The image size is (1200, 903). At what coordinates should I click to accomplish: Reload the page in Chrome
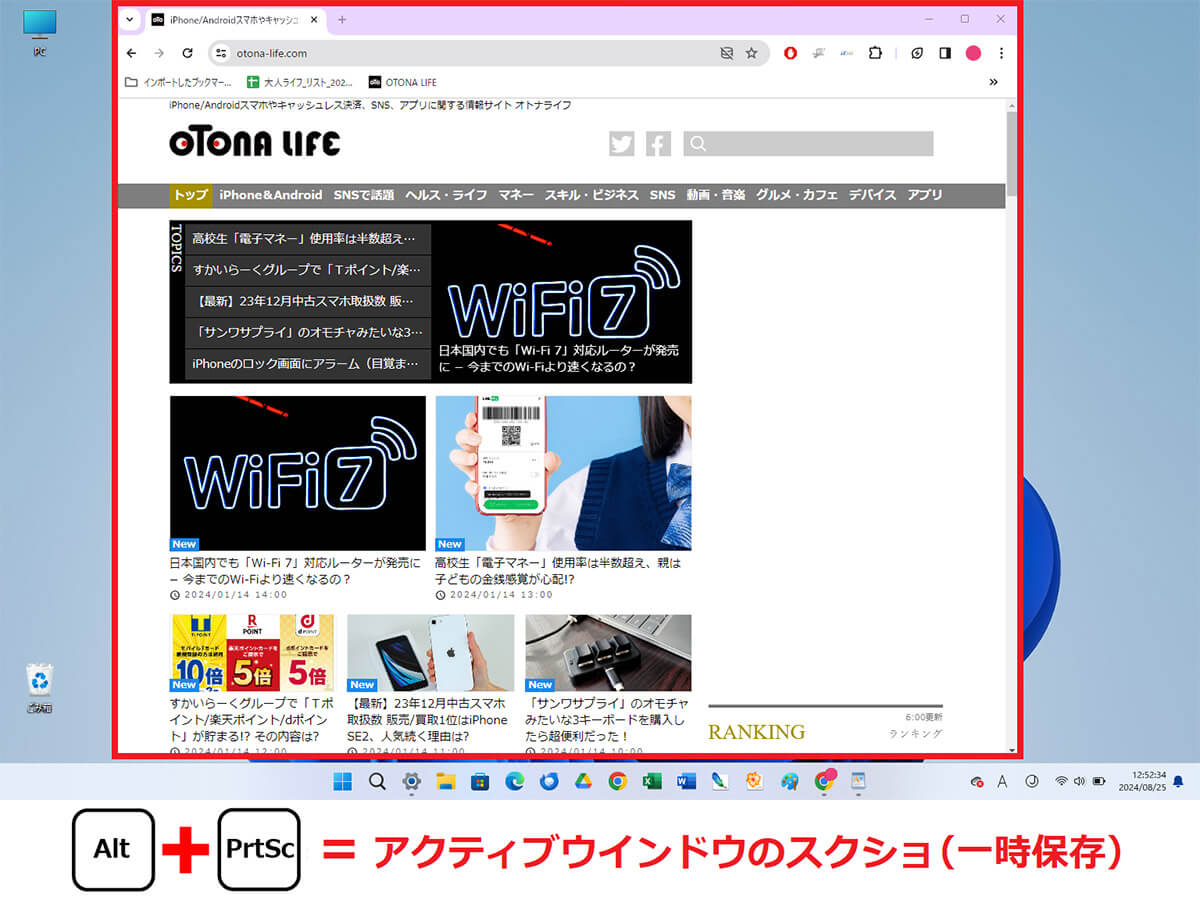coord(187,53)
